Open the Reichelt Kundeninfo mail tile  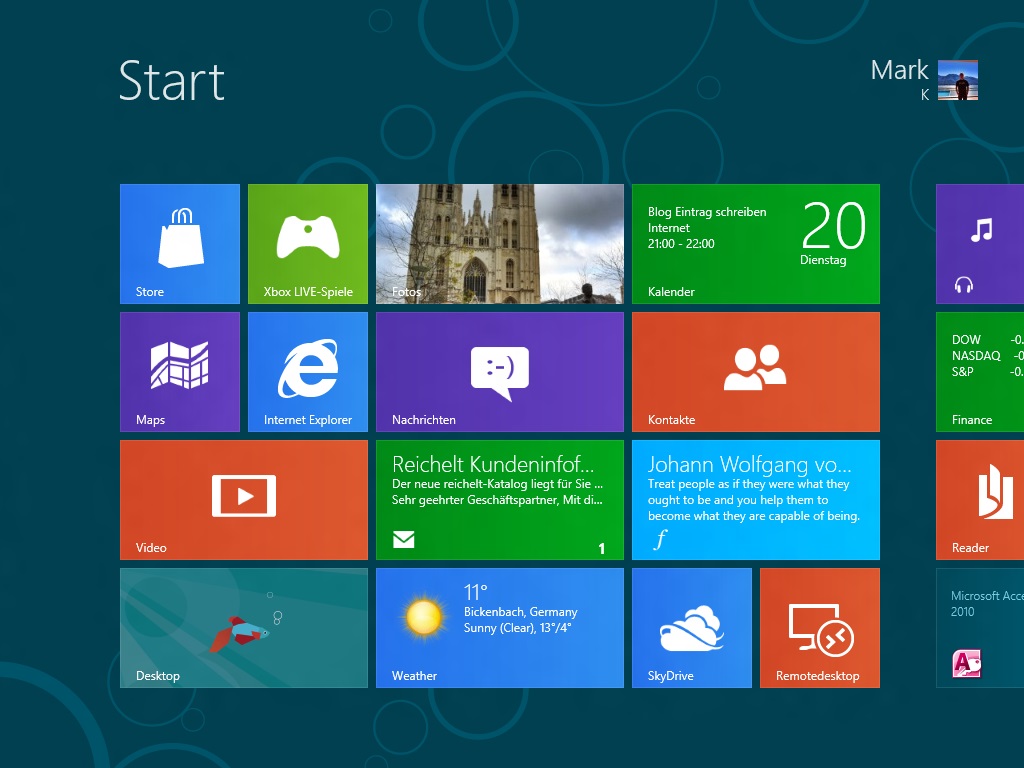[500, 500]
